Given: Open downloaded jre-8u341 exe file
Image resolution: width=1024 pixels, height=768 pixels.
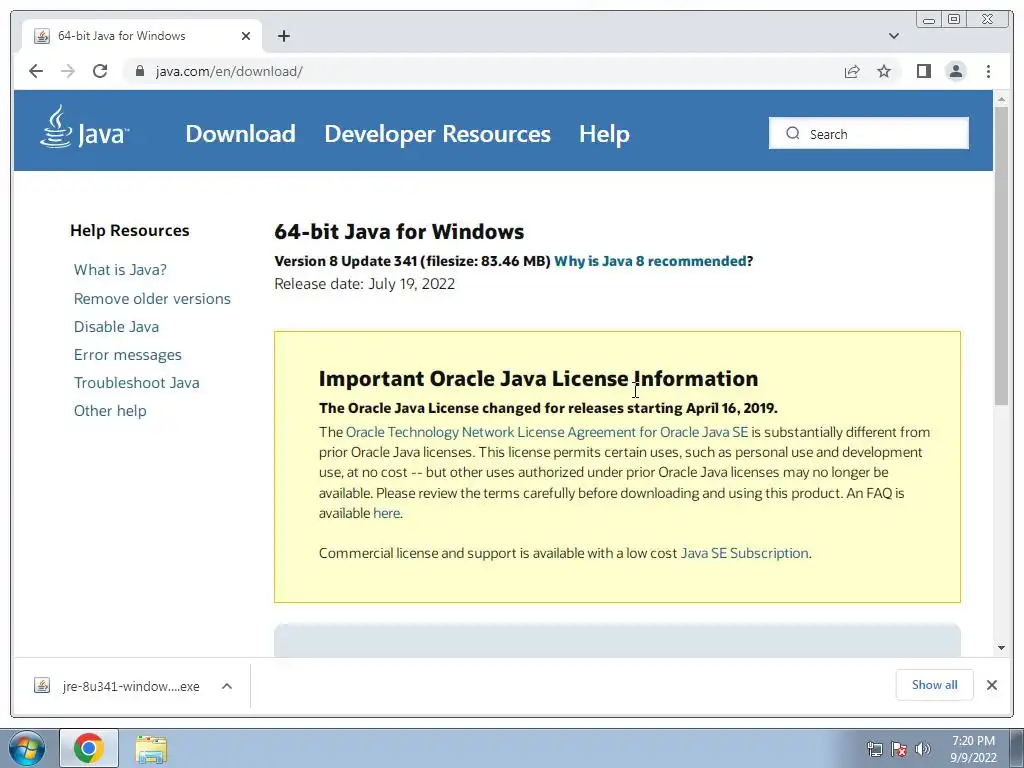Looking at the screenshot, I should tap(131, 686).
